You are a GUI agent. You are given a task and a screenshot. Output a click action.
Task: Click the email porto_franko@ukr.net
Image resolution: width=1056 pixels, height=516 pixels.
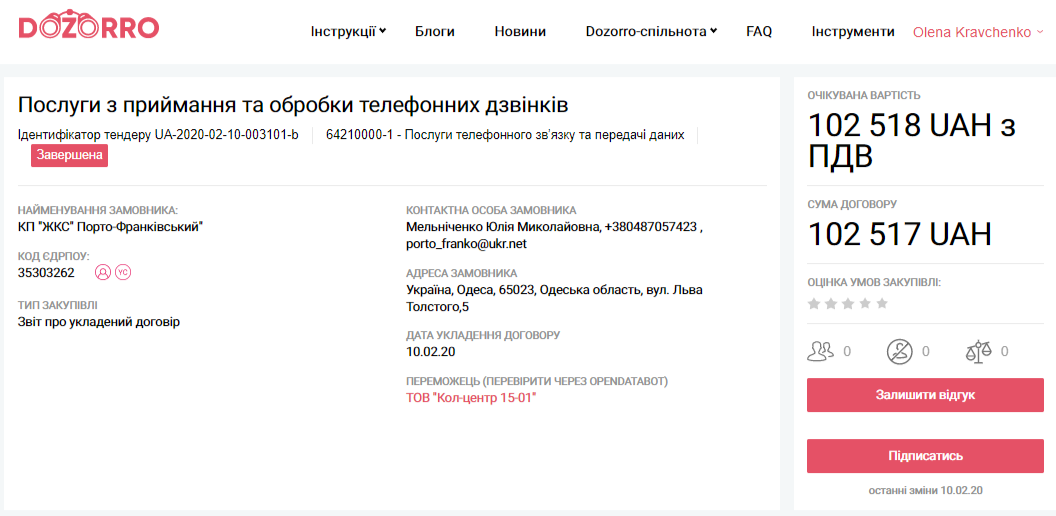tap(466, 244)
